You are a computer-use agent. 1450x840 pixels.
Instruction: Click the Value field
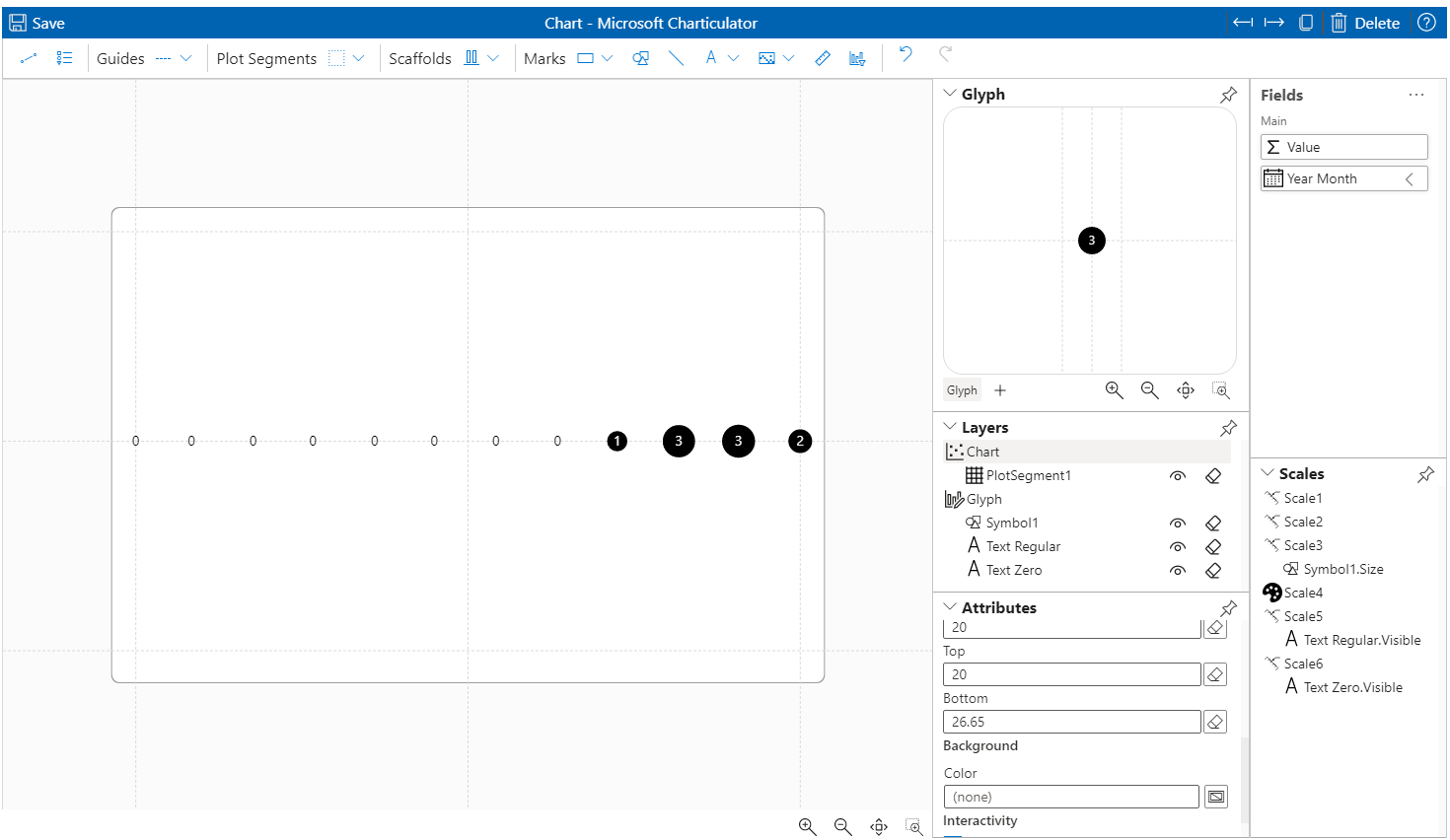pos(1344,147)
